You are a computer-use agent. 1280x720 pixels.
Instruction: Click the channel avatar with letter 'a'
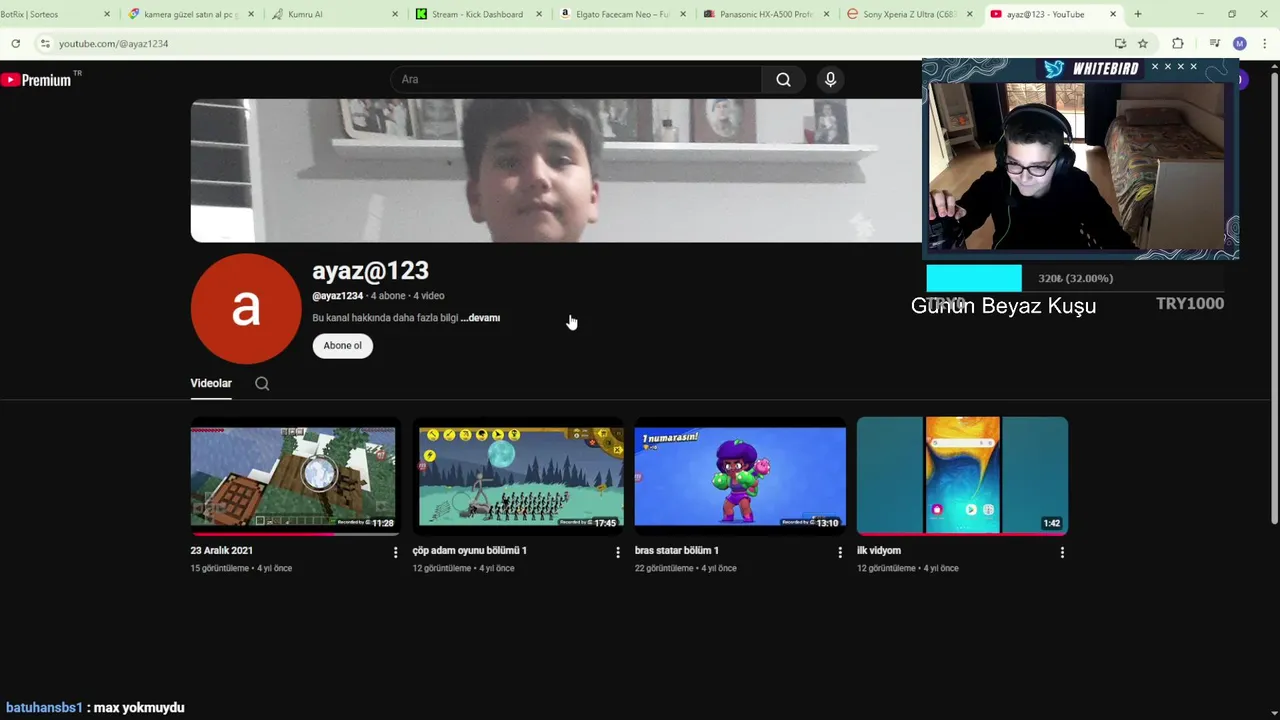pyautogui.click(x=245, y=308)
